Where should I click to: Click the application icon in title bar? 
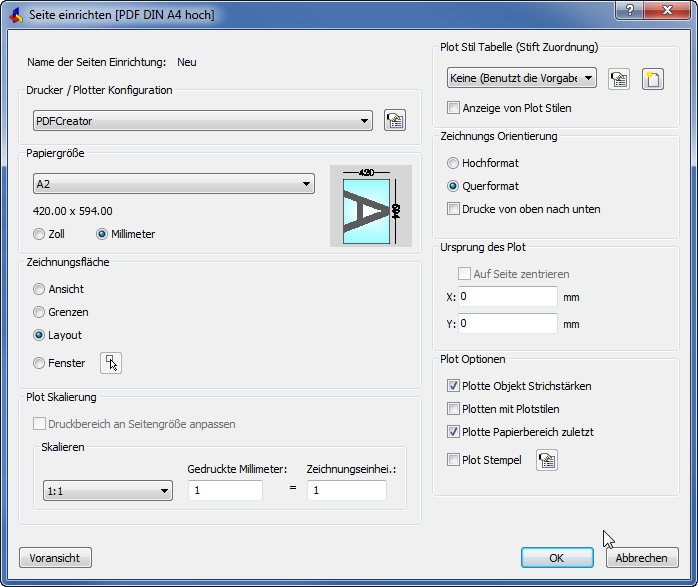(15, 15)
